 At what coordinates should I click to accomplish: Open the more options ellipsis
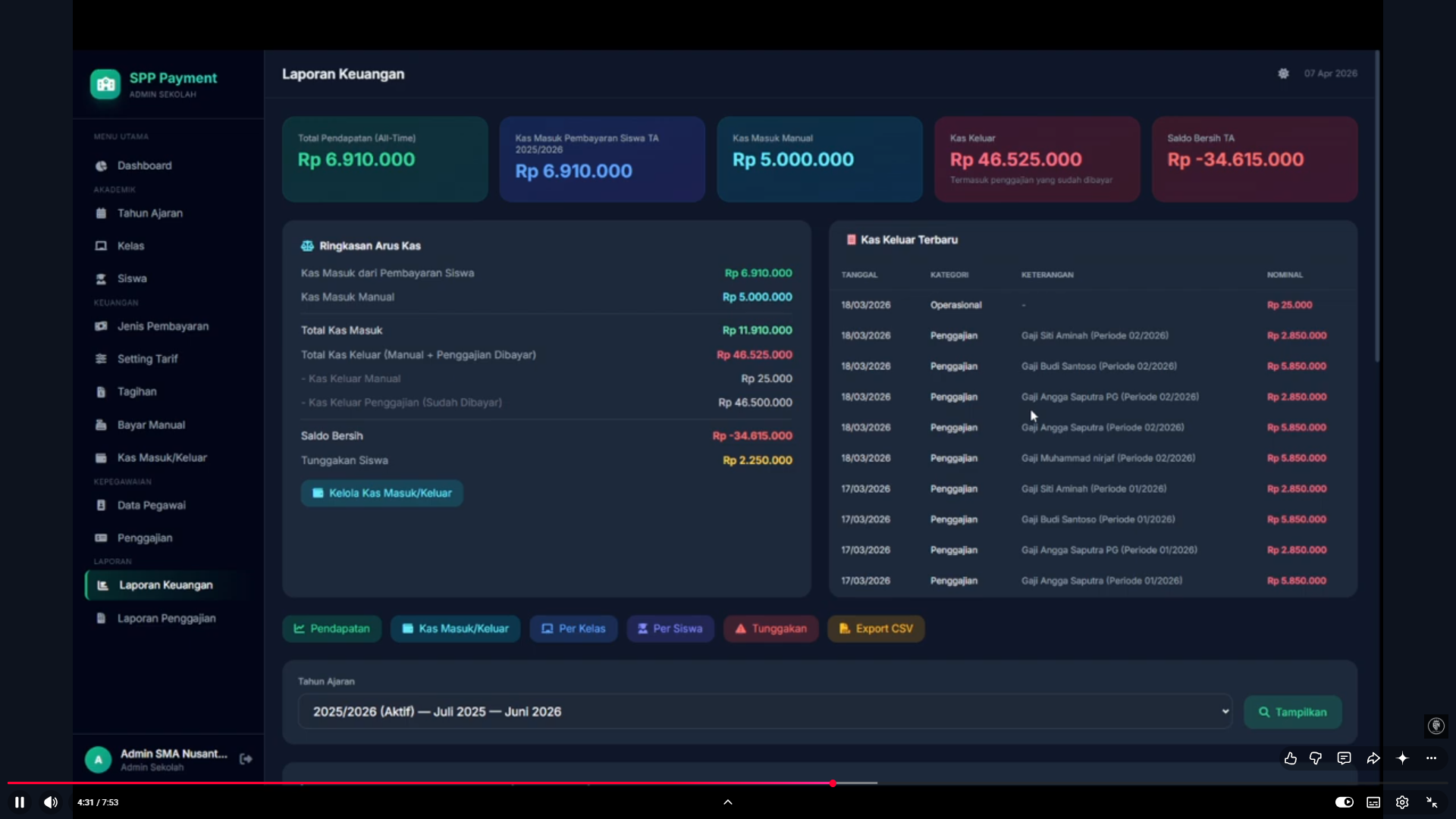tap(1431, 758)
